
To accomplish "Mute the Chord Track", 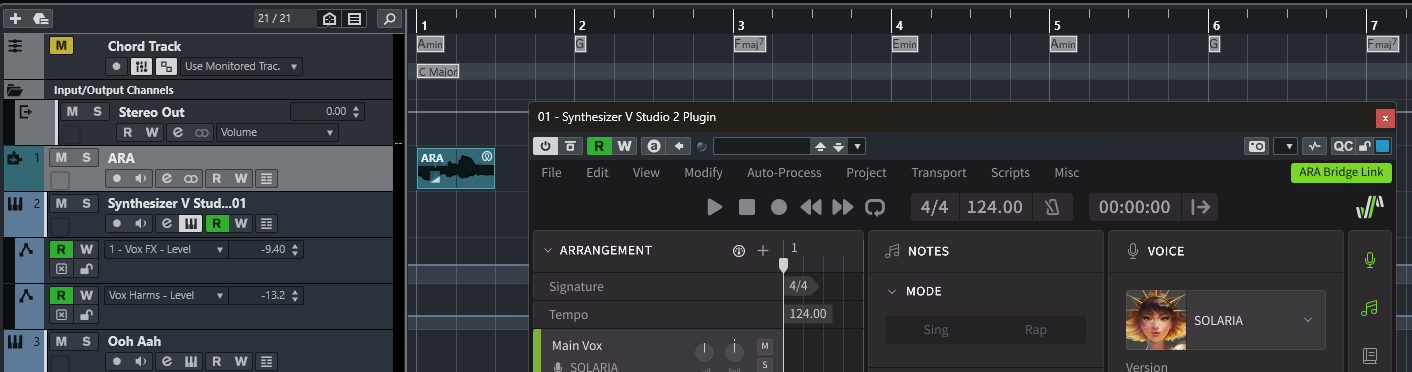I will pyautogui.click(x=61, y=46).
